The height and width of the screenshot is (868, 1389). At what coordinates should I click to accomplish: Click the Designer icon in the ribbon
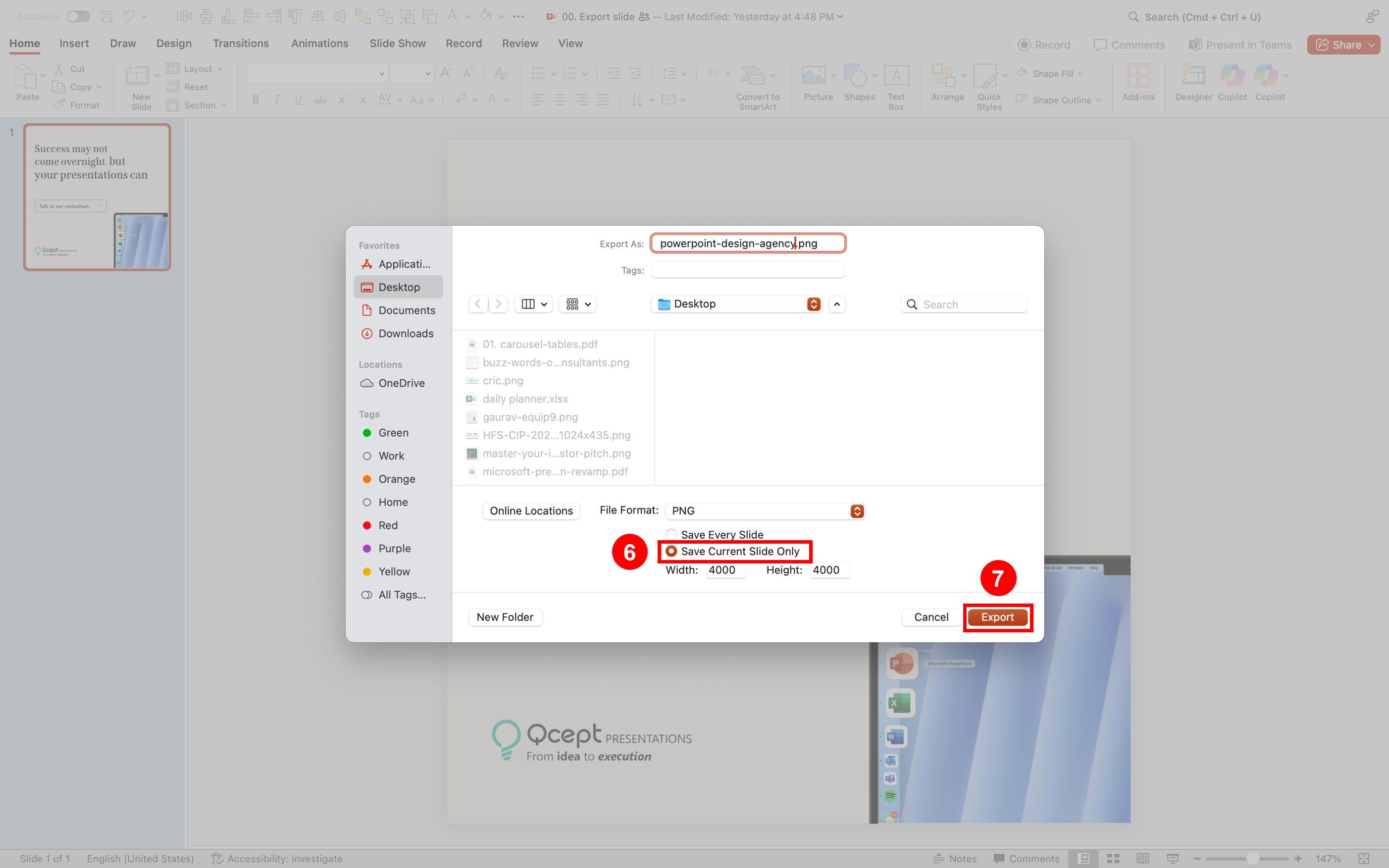(1193, 76)
